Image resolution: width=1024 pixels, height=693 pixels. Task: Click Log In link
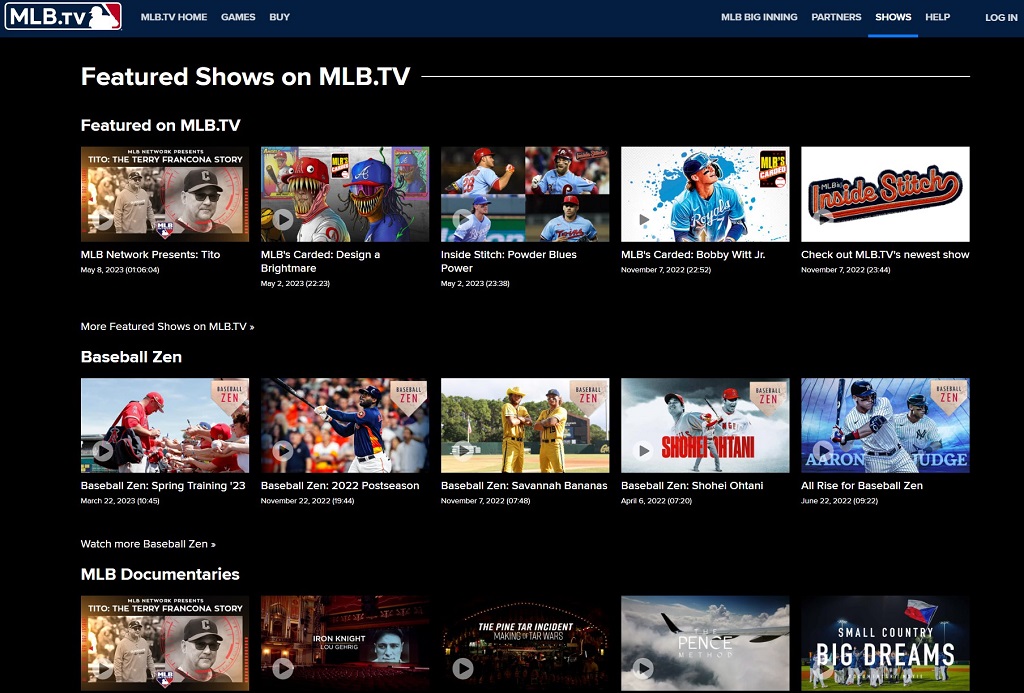(x=1001, y=18)
